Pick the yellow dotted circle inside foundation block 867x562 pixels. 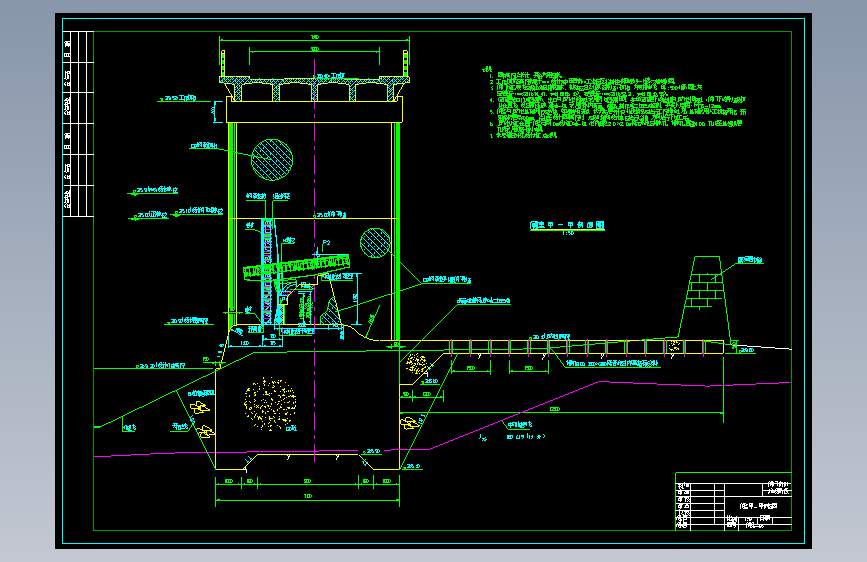[270, 404]
